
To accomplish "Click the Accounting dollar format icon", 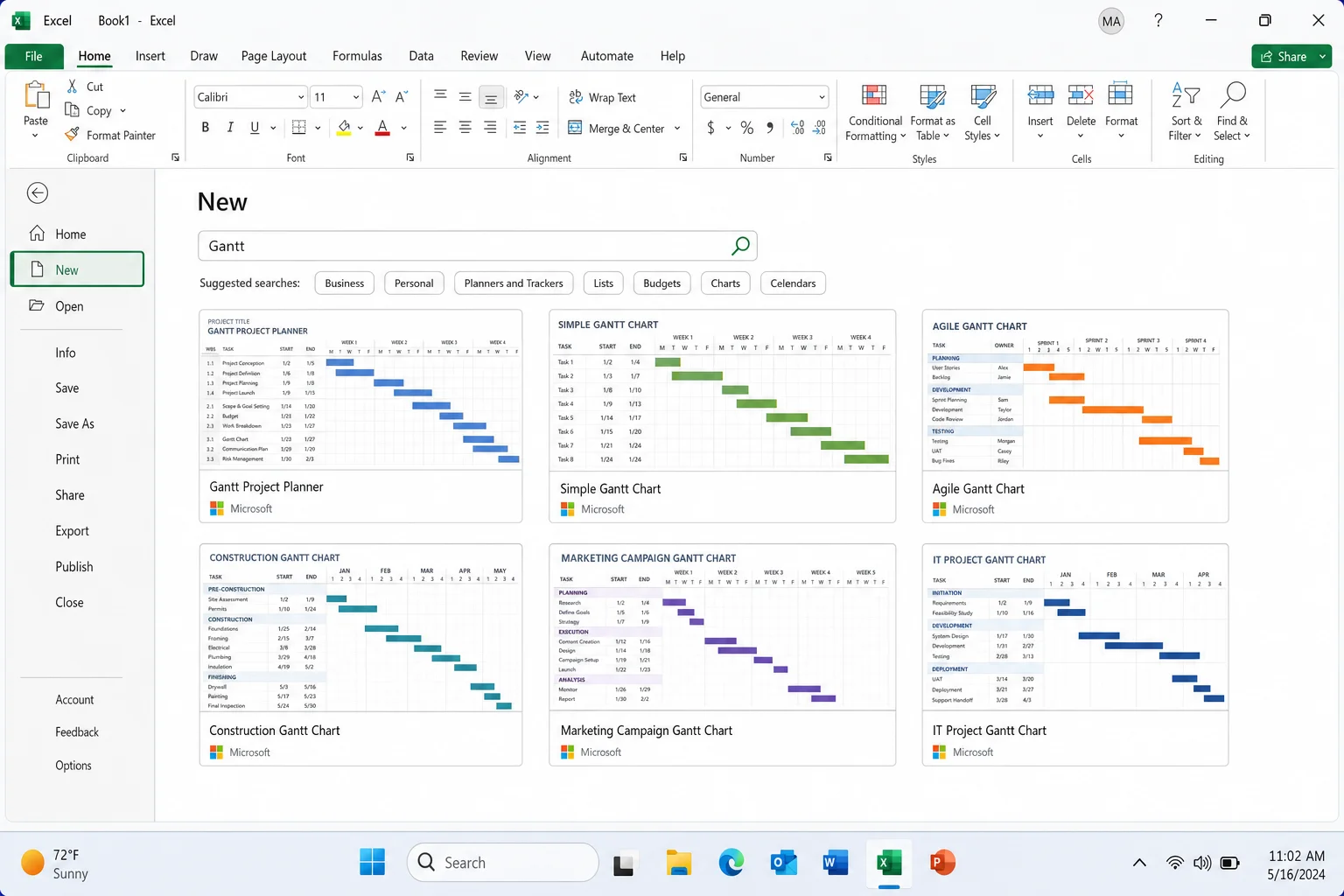I will click(x=710, y=128).
